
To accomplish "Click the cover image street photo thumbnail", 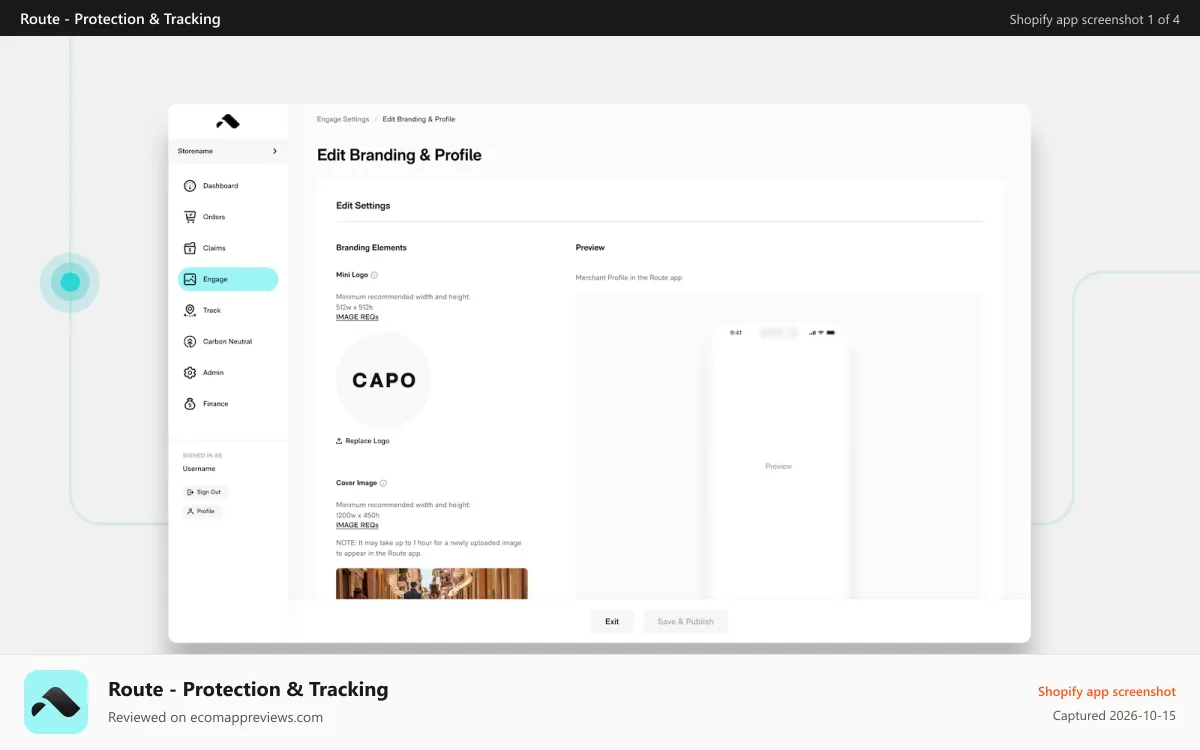I will [x=432, y=584].
